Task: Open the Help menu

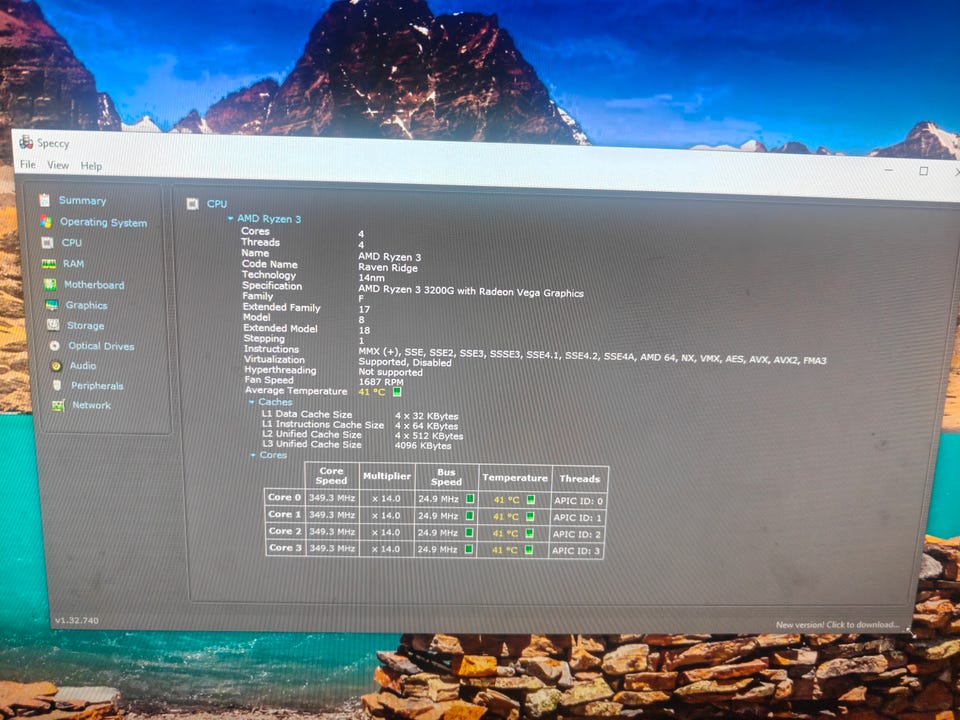Action: [x=91, y=165]
